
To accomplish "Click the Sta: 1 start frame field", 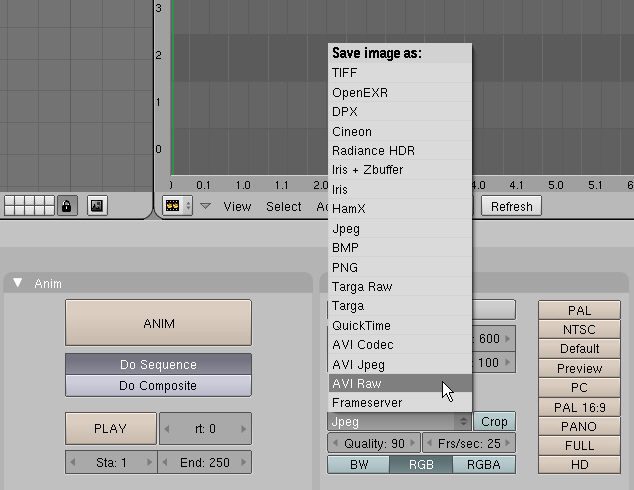I will coord(111,462).
